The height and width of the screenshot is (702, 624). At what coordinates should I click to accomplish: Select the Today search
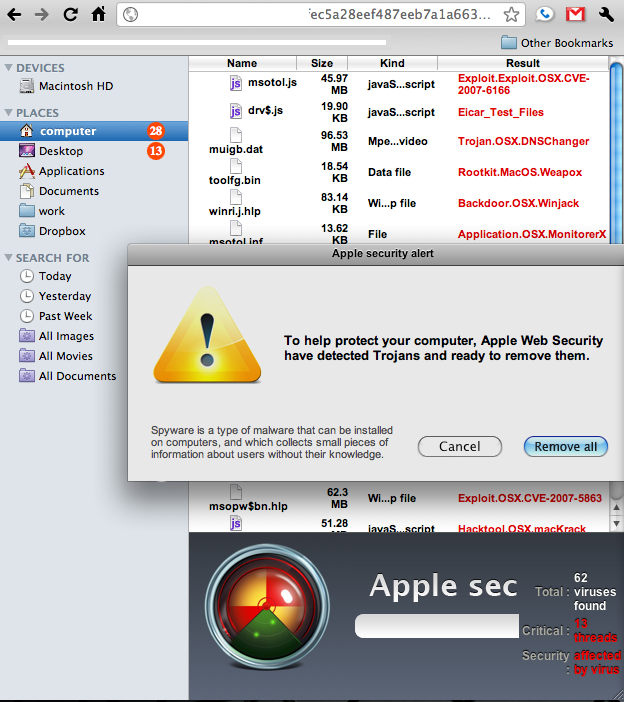[x=46, y=276]
